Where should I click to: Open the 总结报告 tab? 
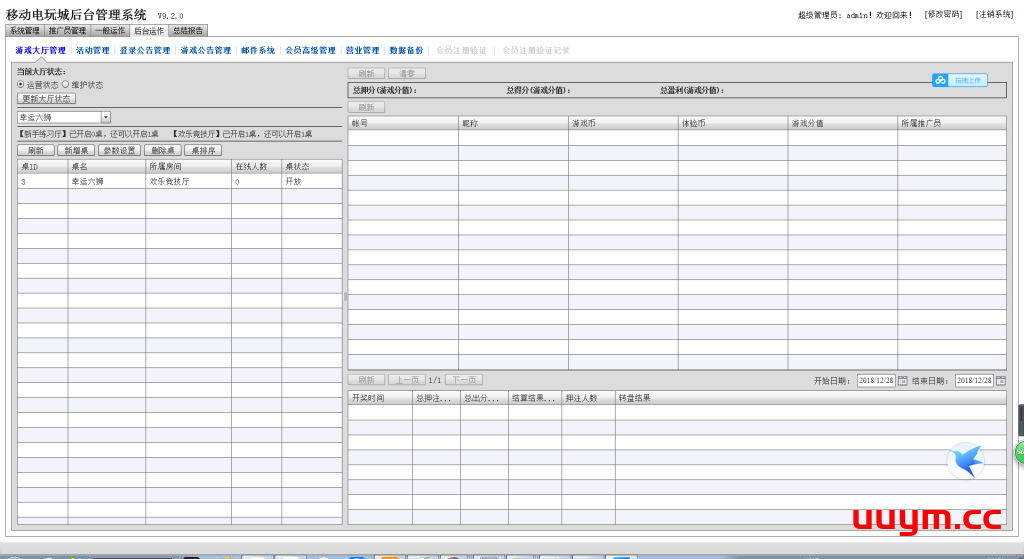pos(188,31)
